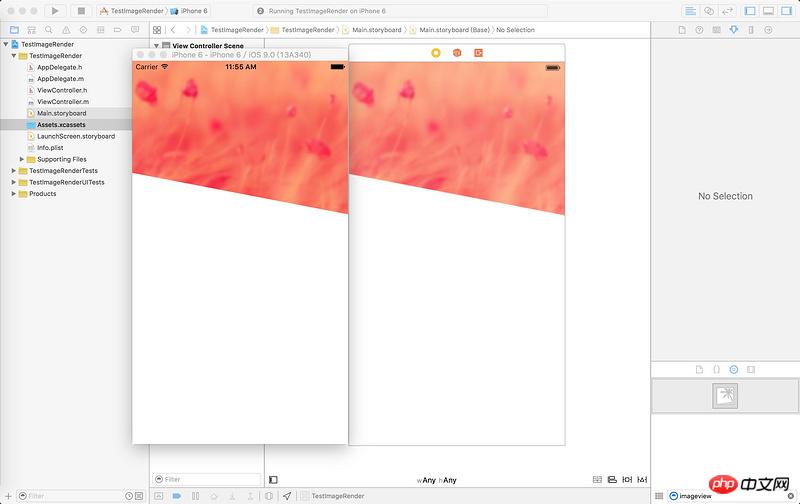Expand the TestImageRenderUITests group

(x=14, y=182)
